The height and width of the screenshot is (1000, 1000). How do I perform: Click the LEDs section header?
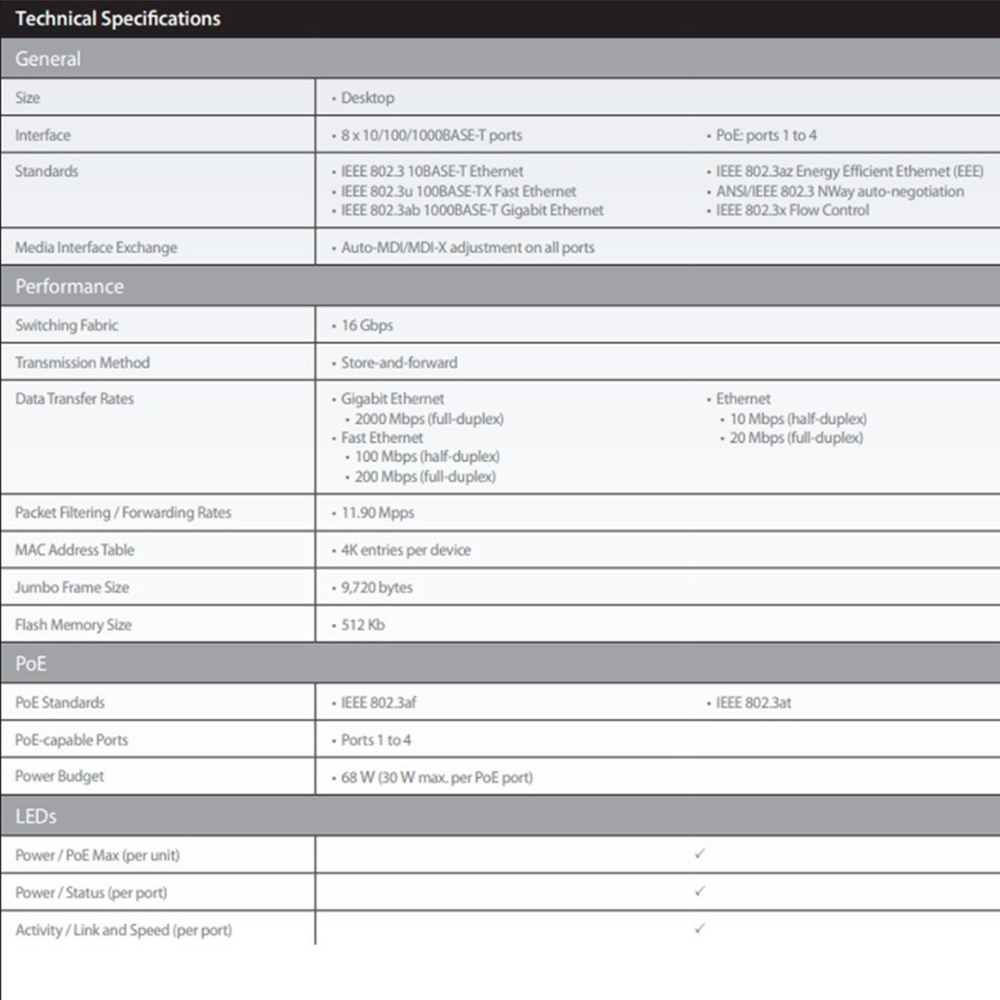[x=36, y=816]
